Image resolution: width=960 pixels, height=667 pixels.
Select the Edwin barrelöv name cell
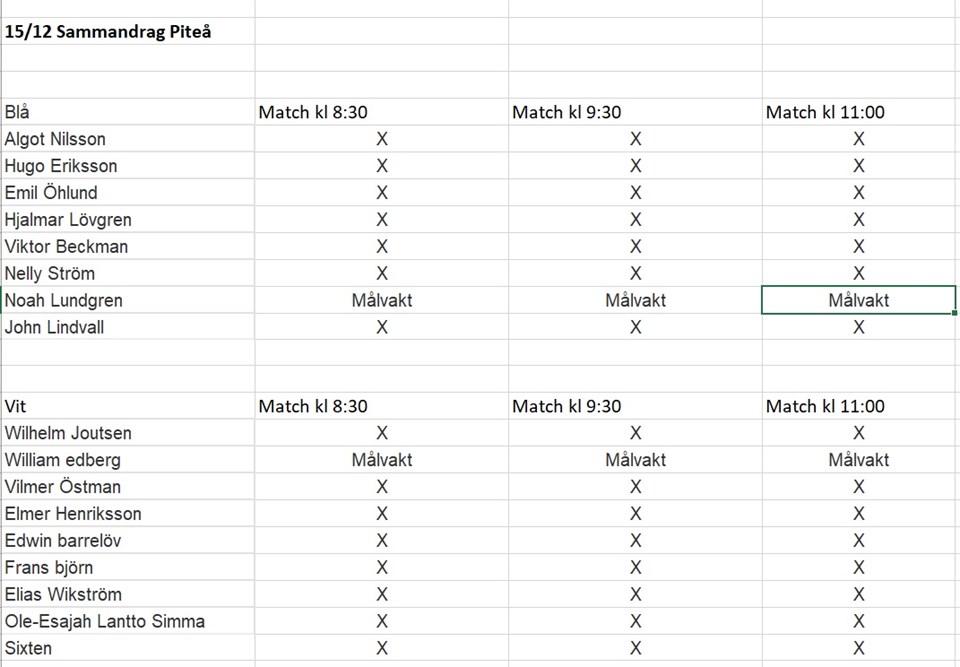click(x=64, y=540)
